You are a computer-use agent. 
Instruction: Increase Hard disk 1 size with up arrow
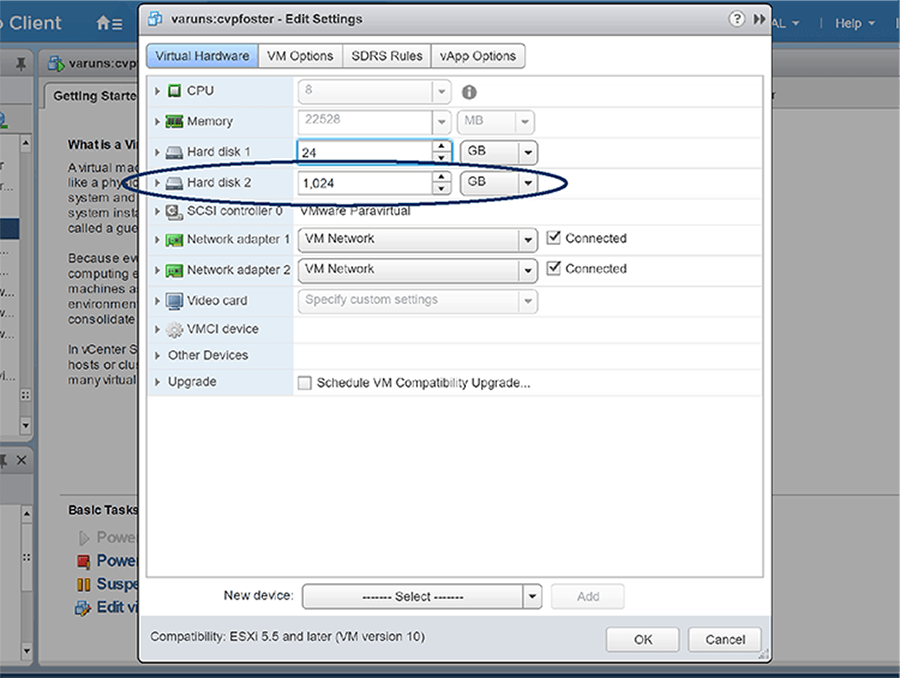tap(441, 146)
